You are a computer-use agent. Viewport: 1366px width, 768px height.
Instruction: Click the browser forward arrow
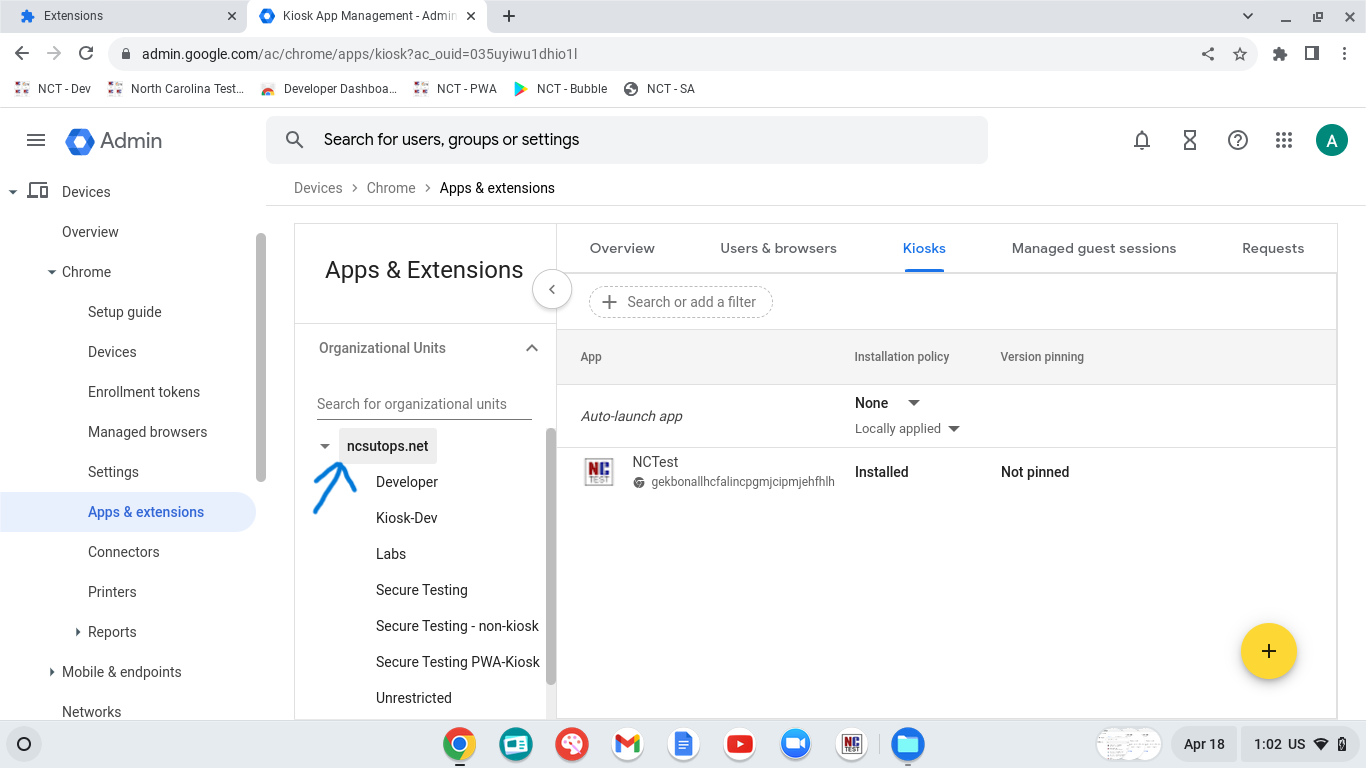(54, 54)
